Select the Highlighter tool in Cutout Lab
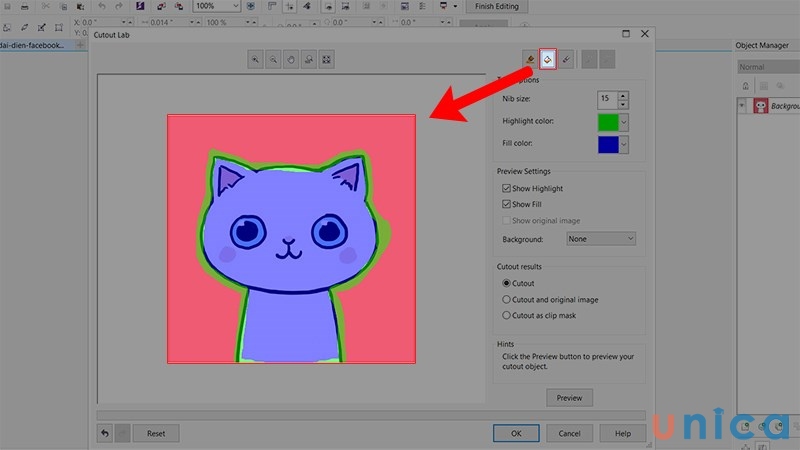 (529, 60)
